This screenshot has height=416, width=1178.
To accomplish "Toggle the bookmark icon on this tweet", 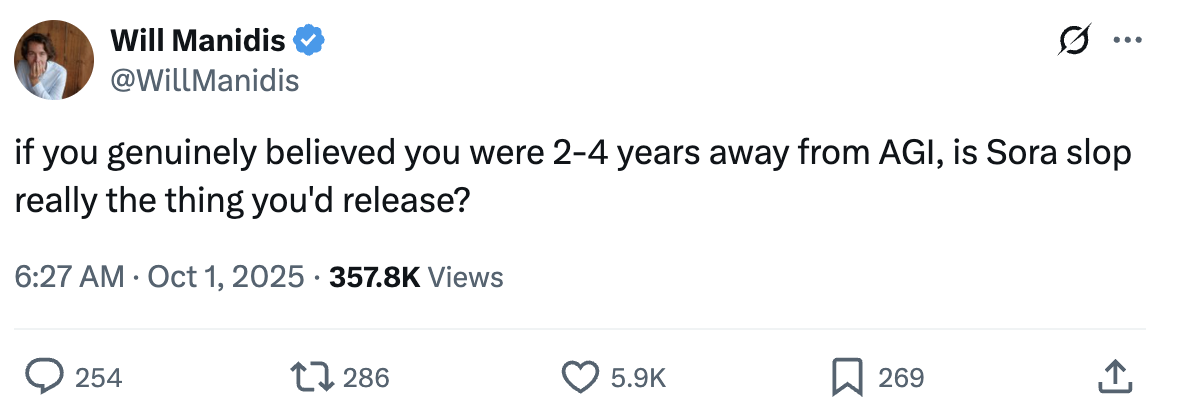I will pyautogui.click(x=848, y=376).
